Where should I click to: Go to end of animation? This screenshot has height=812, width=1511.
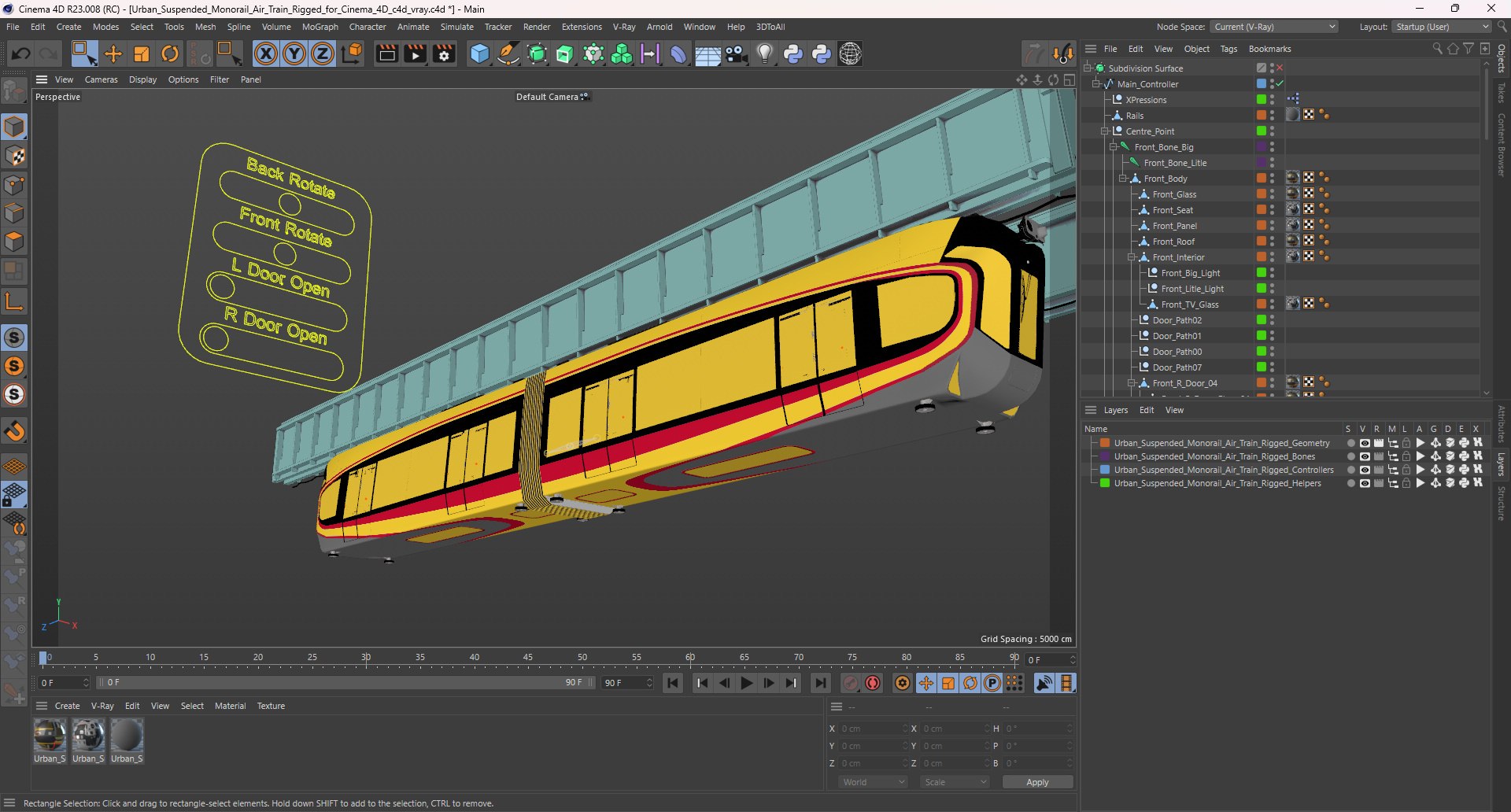pos(821,683)
